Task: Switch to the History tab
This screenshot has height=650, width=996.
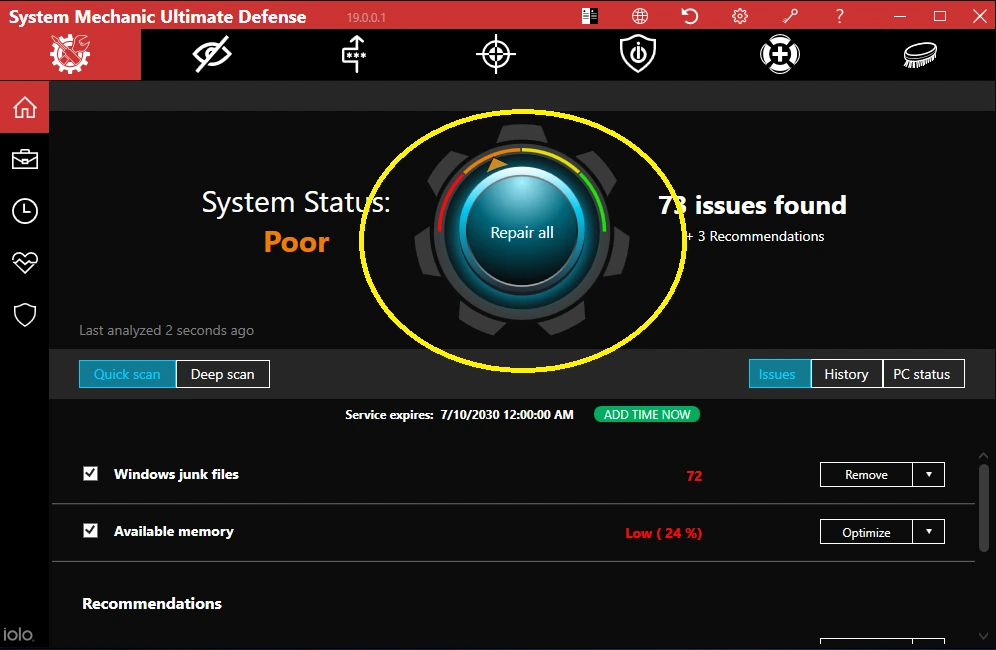Action: 846,374
